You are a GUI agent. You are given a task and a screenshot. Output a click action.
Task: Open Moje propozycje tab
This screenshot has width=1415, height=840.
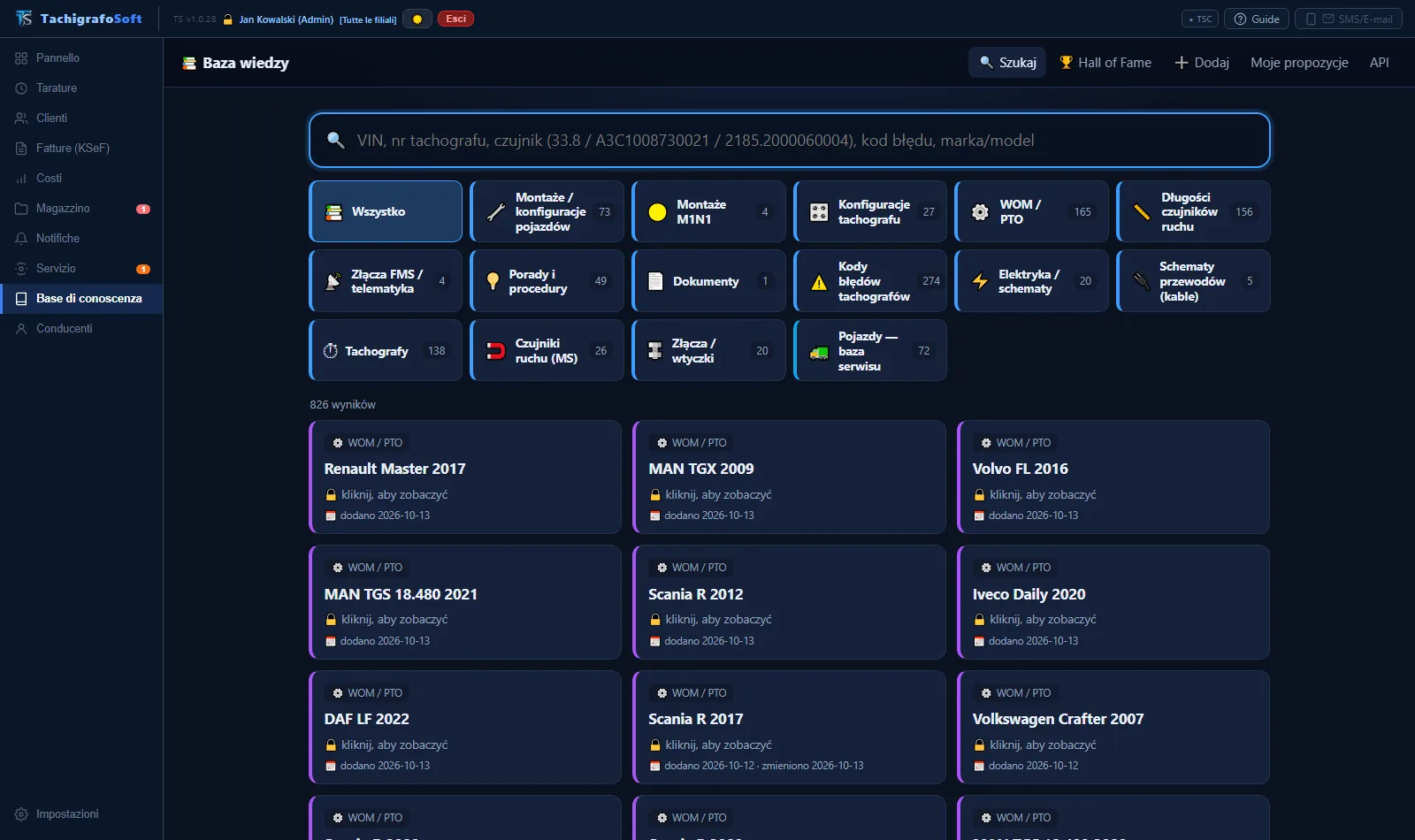point(1299,62)
